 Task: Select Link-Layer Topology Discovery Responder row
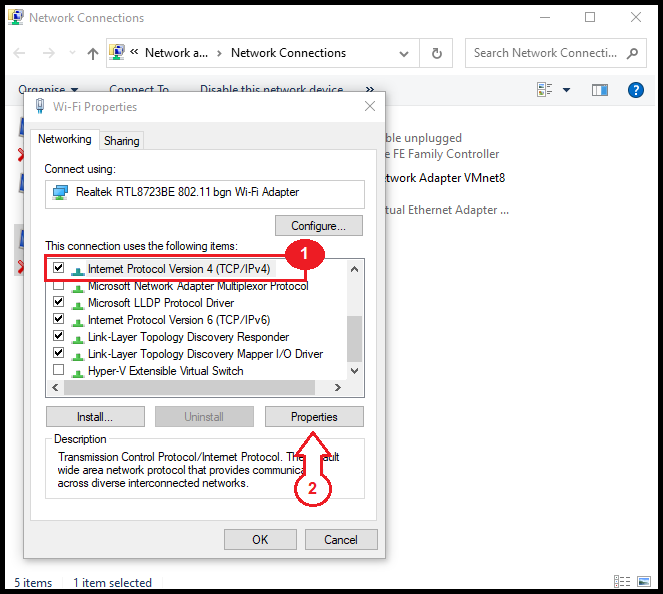tap(188, 337)
